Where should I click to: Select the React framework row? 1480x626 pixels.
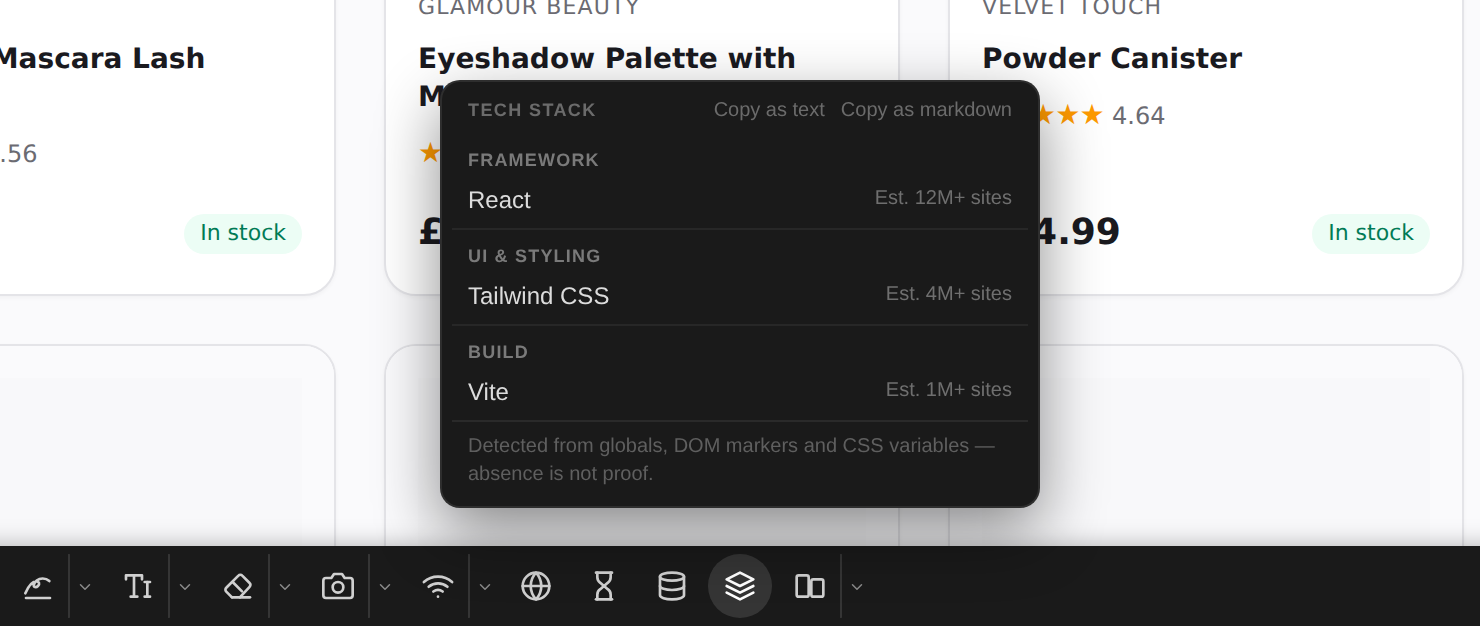740,199
